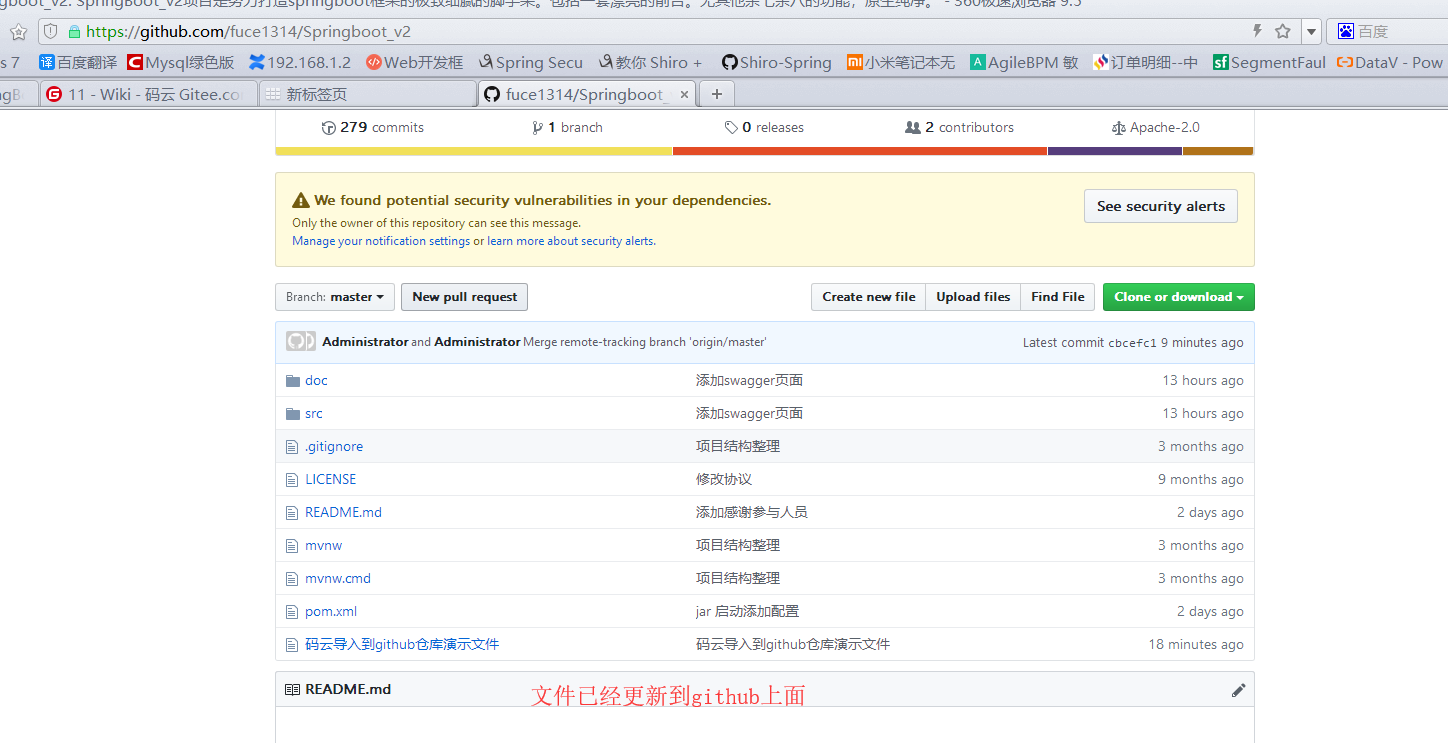Viewport: 1448px width, 743px height.
Task: Switch to the 11 - Wiki 码云 Gitee tab
Action: [148, 95]
